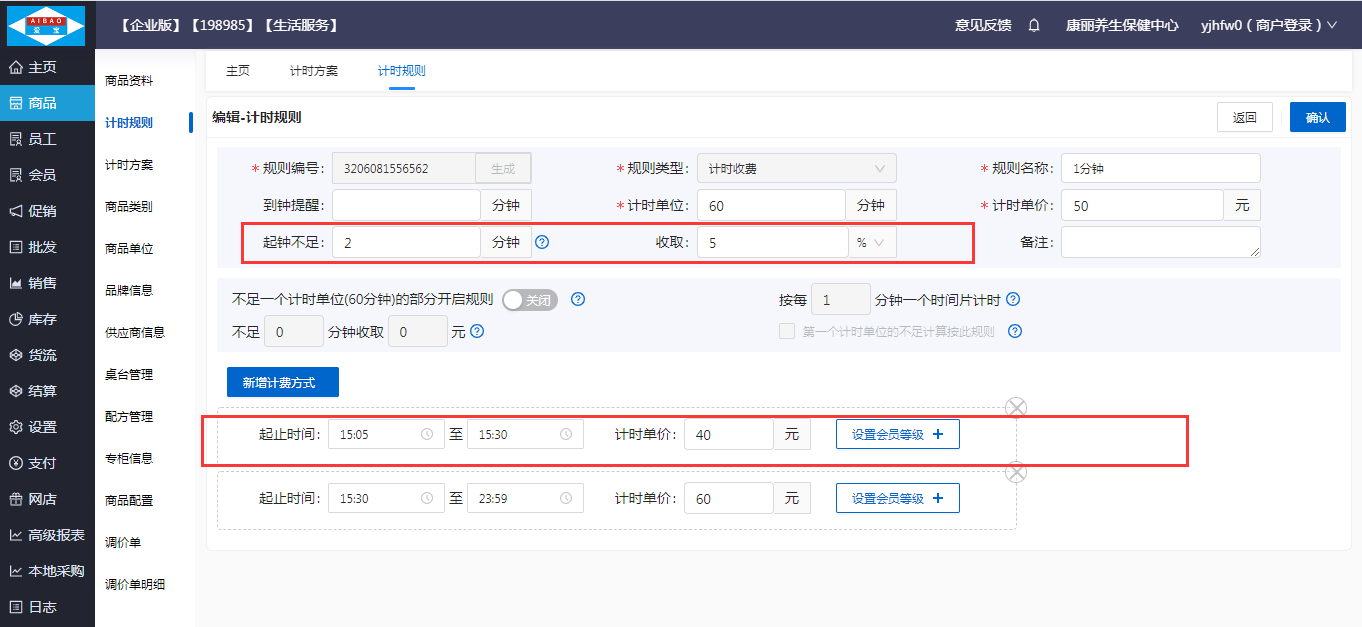The width and height of the screenshot is (1362, 627).
Task: Click the 计时单价 field showing 50
Action: tap(1142, 205)
